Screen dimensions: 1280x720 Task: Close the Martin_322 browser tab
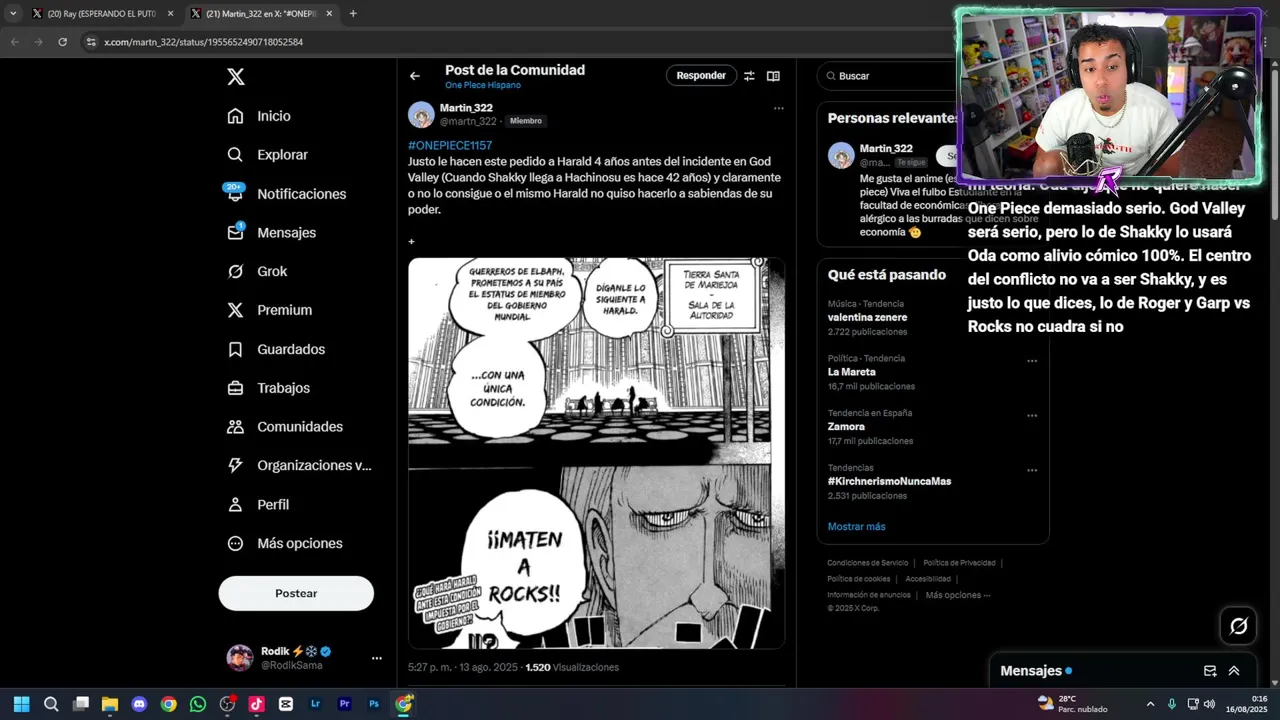329,14
